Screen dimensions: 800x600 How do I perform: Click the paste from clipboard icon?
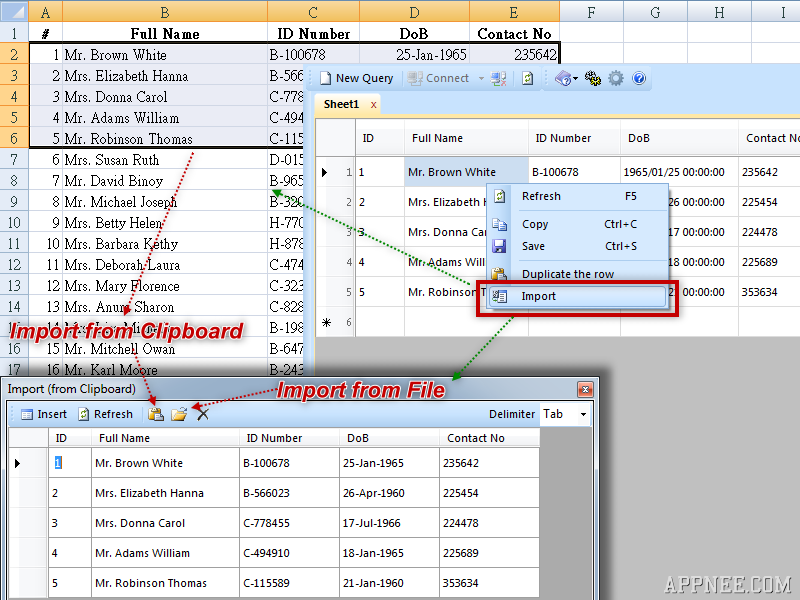click(x=156, y=414)
